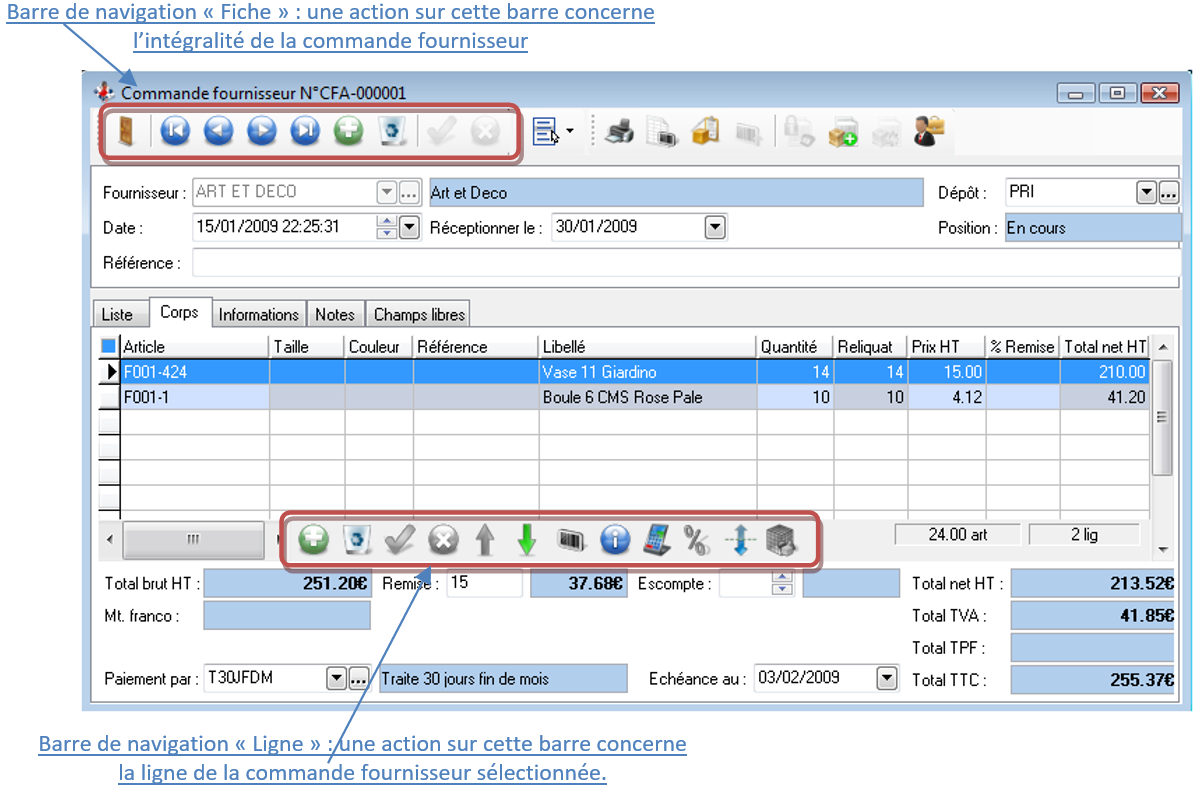This screenshot has height=789, width=1202.
Task: Move the selected line down with the green arrow
Action: point(527,539)
